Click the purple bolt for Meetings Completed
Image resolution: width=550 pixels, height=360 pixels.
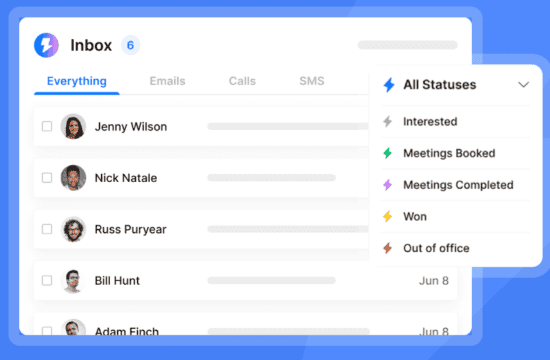pyautogui.click(x=388, y=185)
